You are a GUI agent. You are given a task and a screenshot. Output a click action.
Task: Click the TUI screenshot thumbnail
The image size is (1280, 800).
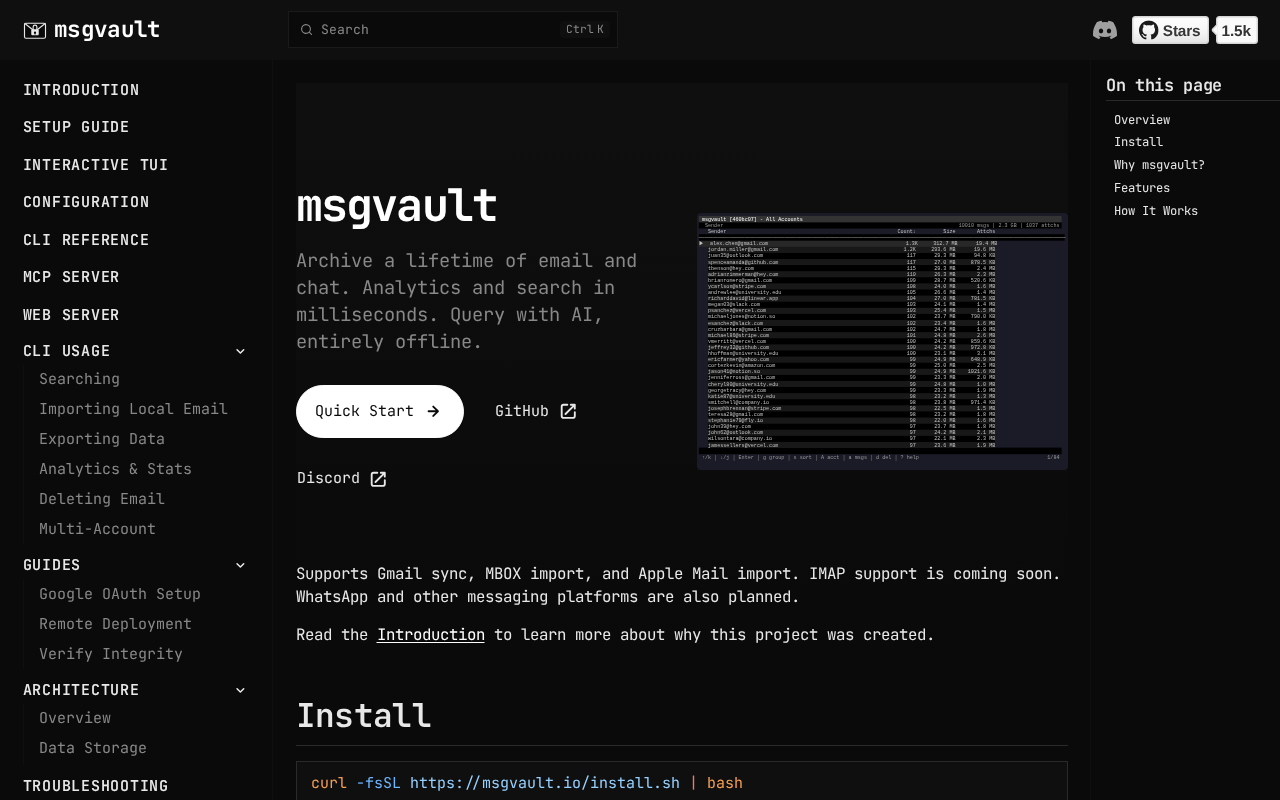[x=882, y=341]
